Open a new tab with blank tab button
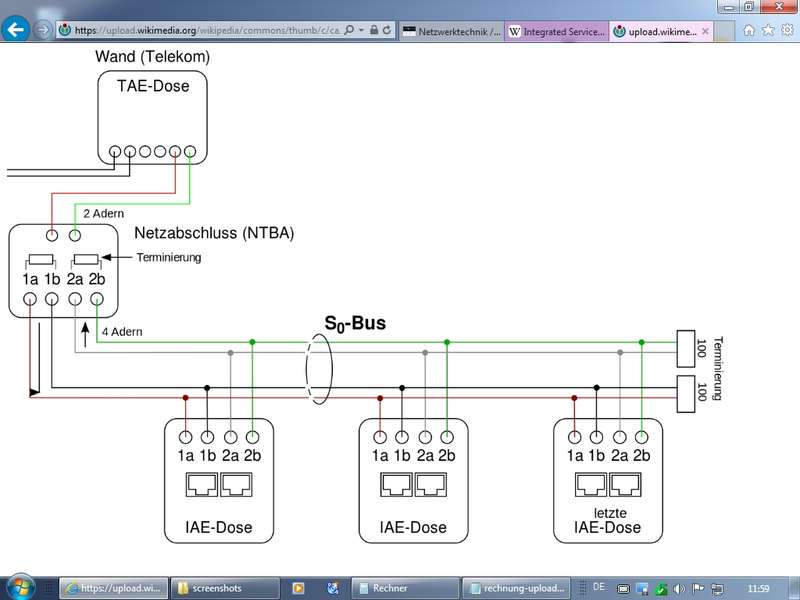The width and height of the screenshot is (800, 600). (x=724, y=31)
